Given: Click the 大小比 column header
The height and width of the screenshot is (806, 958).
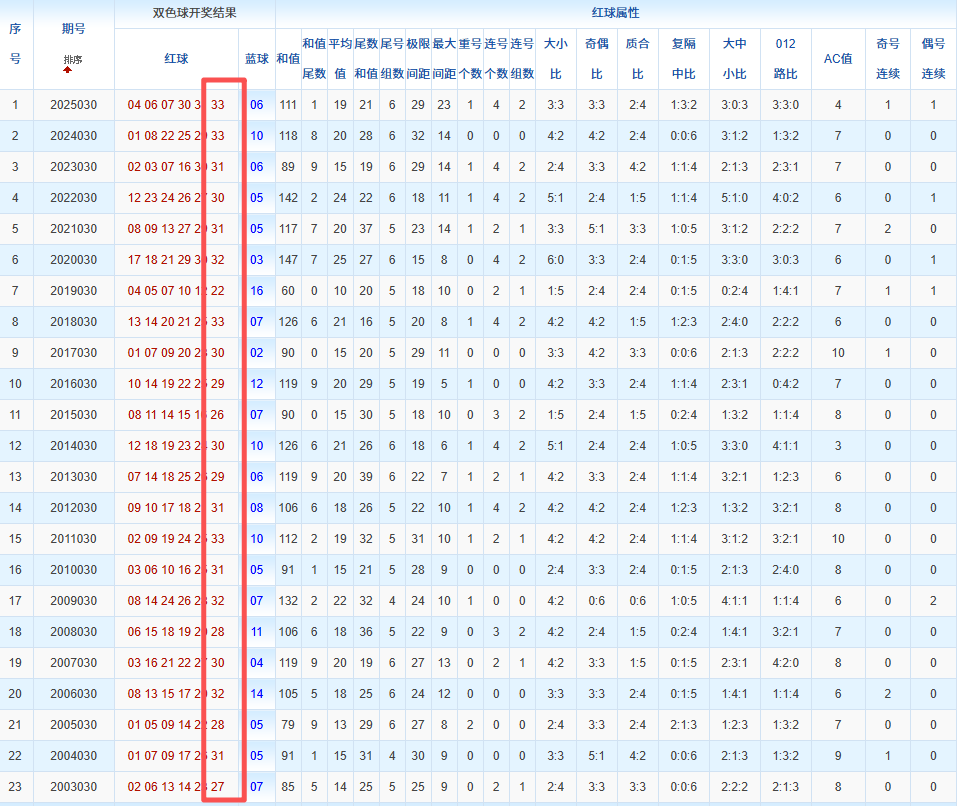Looking at the screenshot, I should click(555, 59).
